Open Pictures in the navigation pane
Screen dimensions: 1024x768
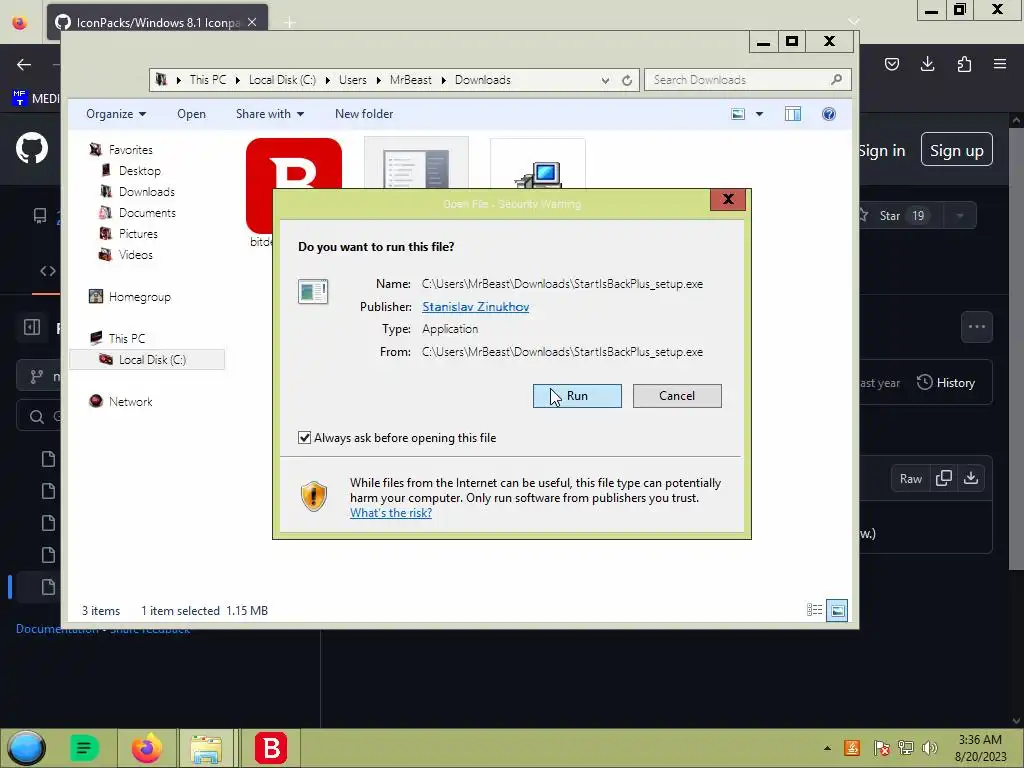(x=138, y=234)
